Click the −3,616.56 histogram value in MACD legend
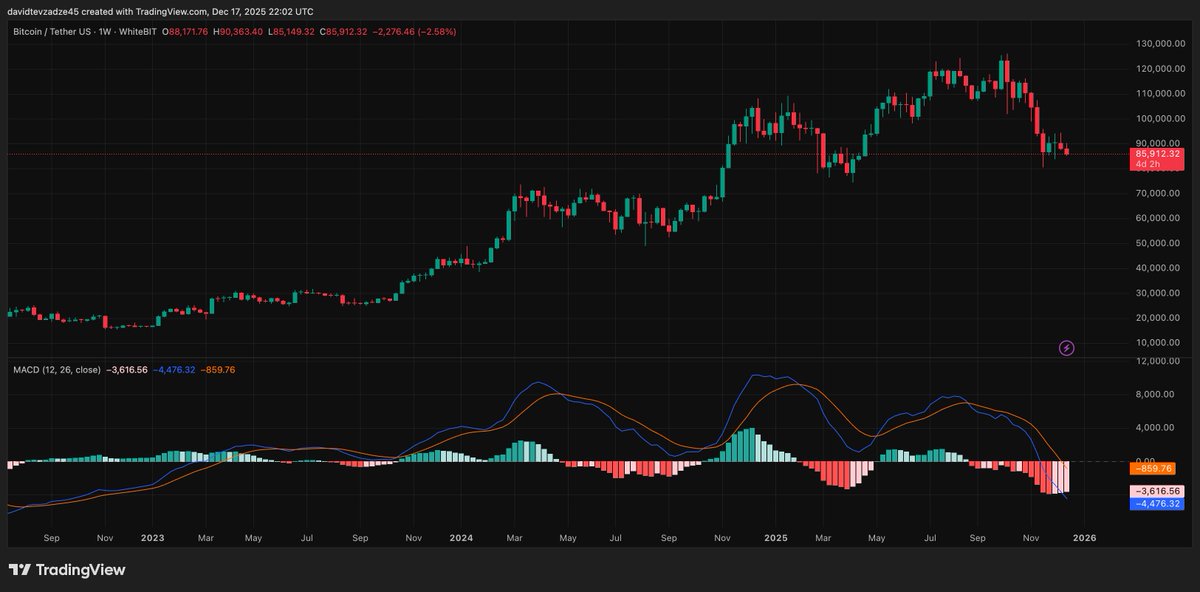 [x=127, y=370]
